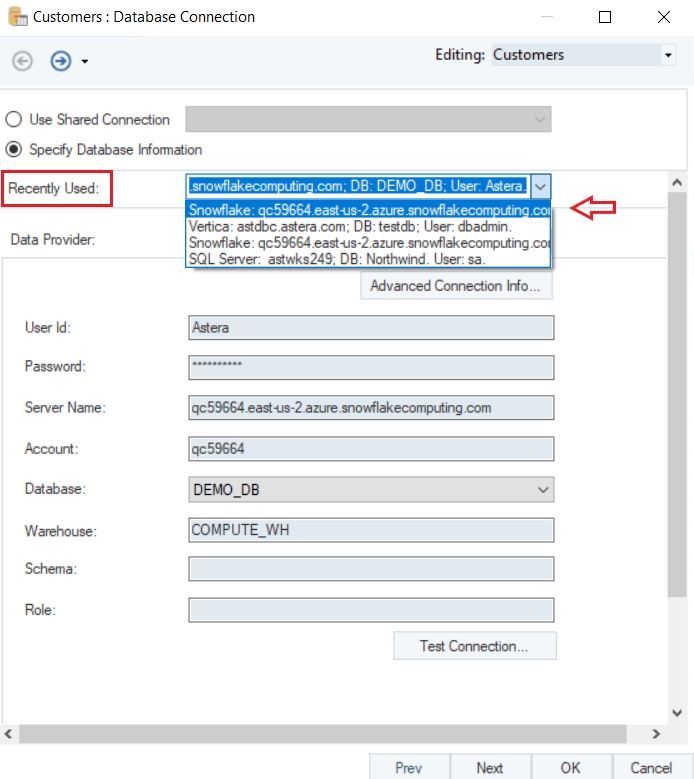Maximize the Database Connection window

[x=605, y=17]
